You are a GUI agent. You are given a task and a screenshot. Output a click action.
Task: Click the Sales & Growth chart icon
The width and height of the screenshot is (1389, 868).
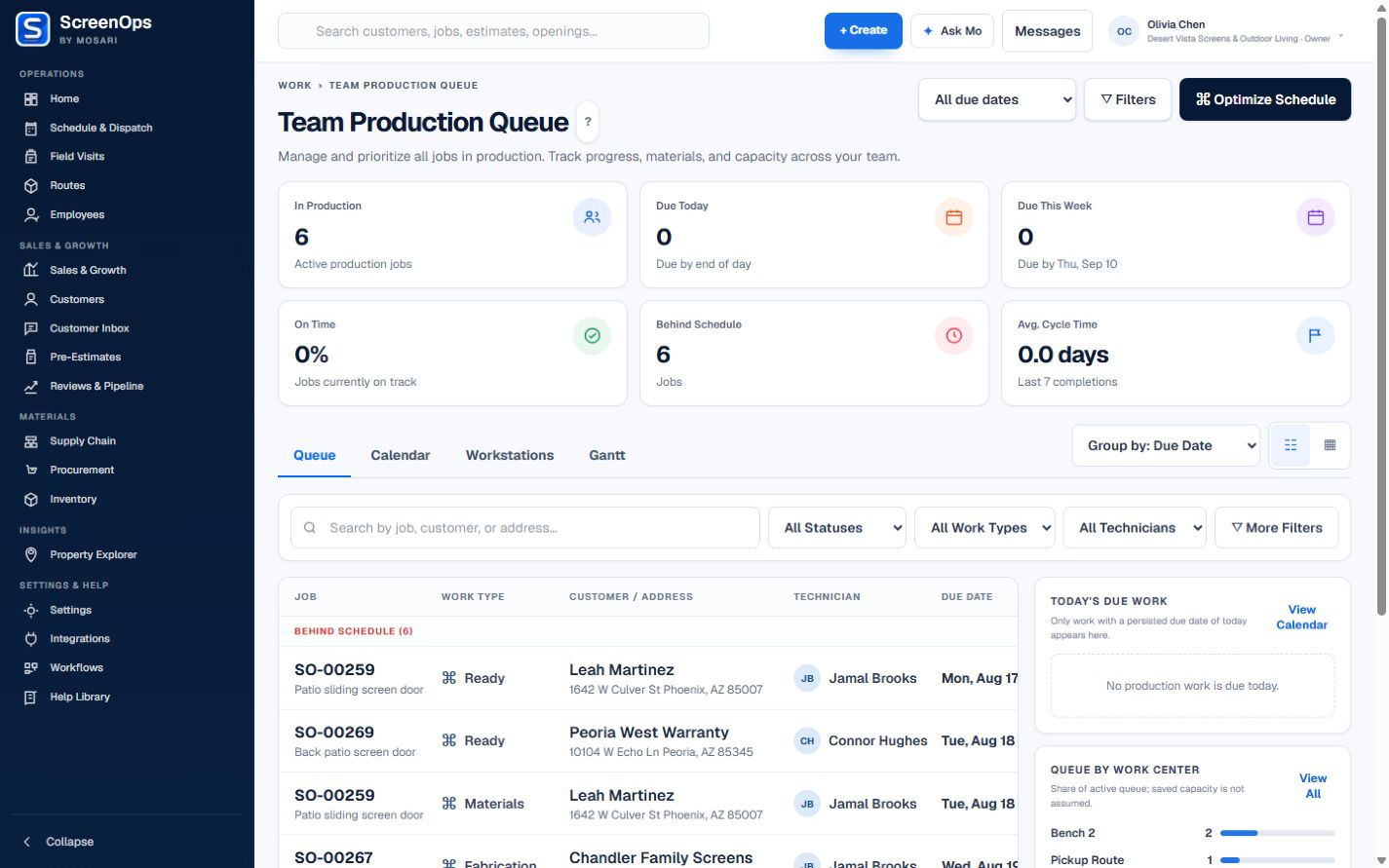coord(31,270)
